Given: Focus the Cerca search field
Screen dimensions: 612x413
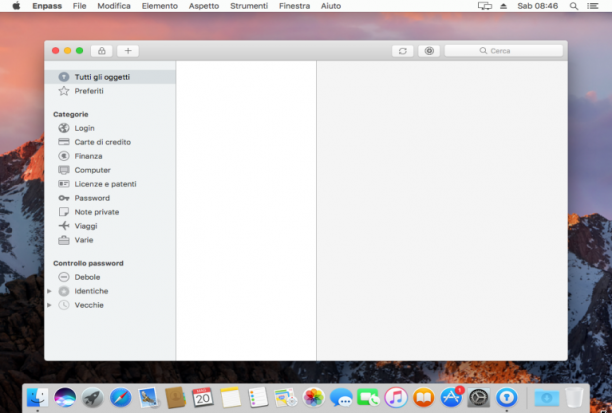Looking at the screenshot, I should [503, 51].
